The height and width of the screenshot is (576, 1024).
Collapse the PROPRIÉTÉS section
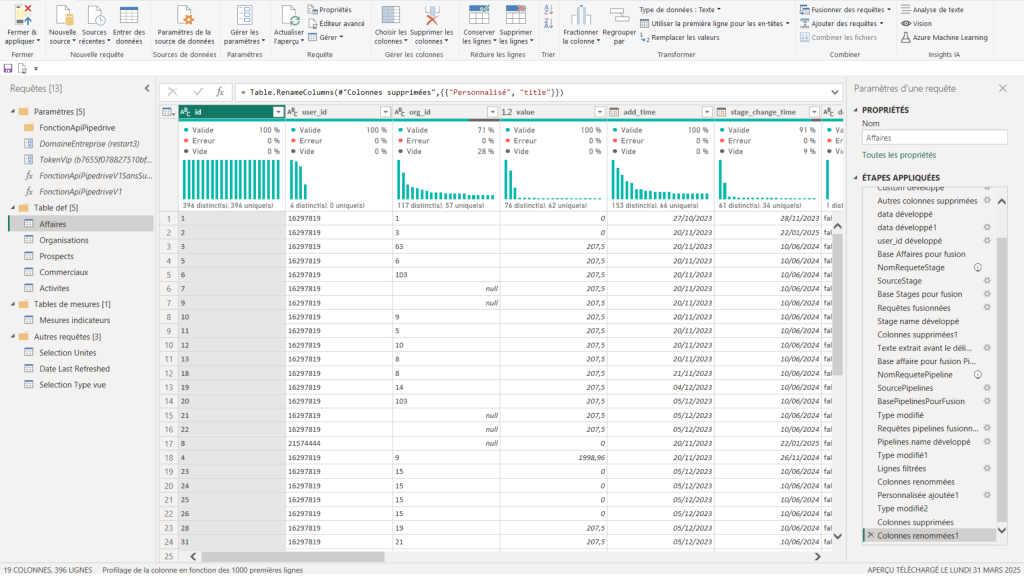point(856,110)
